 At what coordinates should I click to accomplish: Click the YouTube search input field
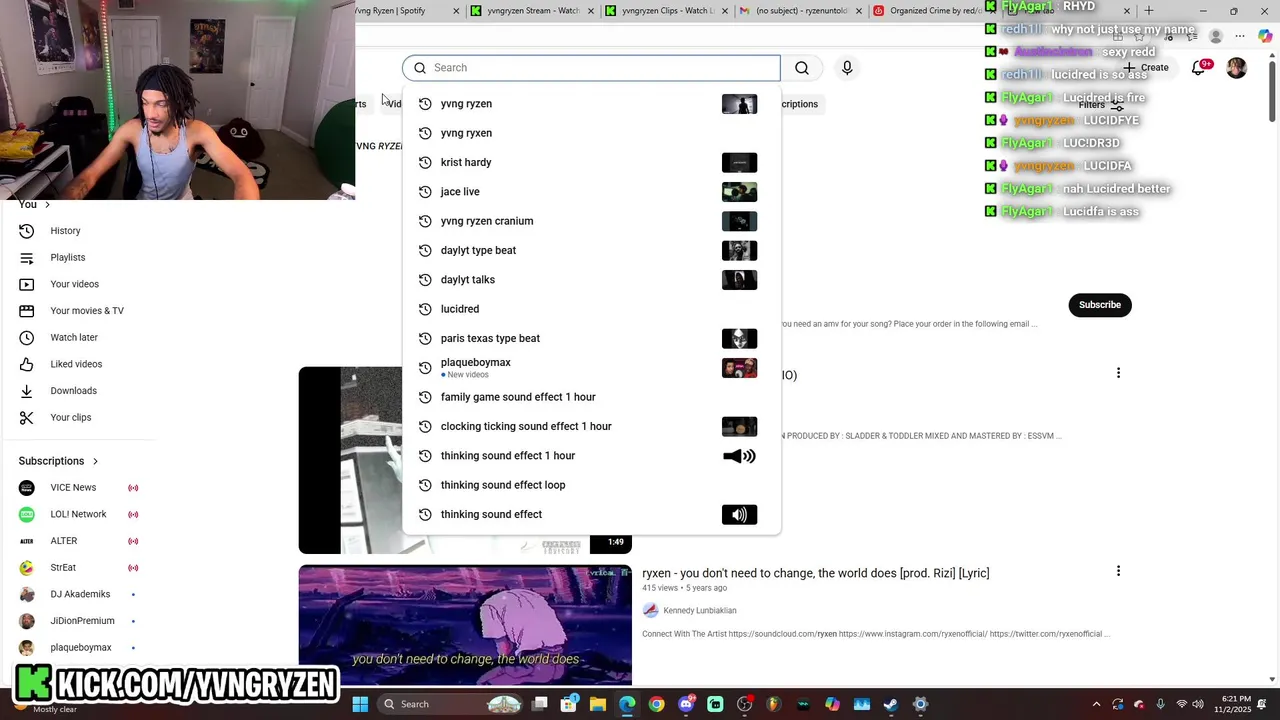tap(591, 68)
